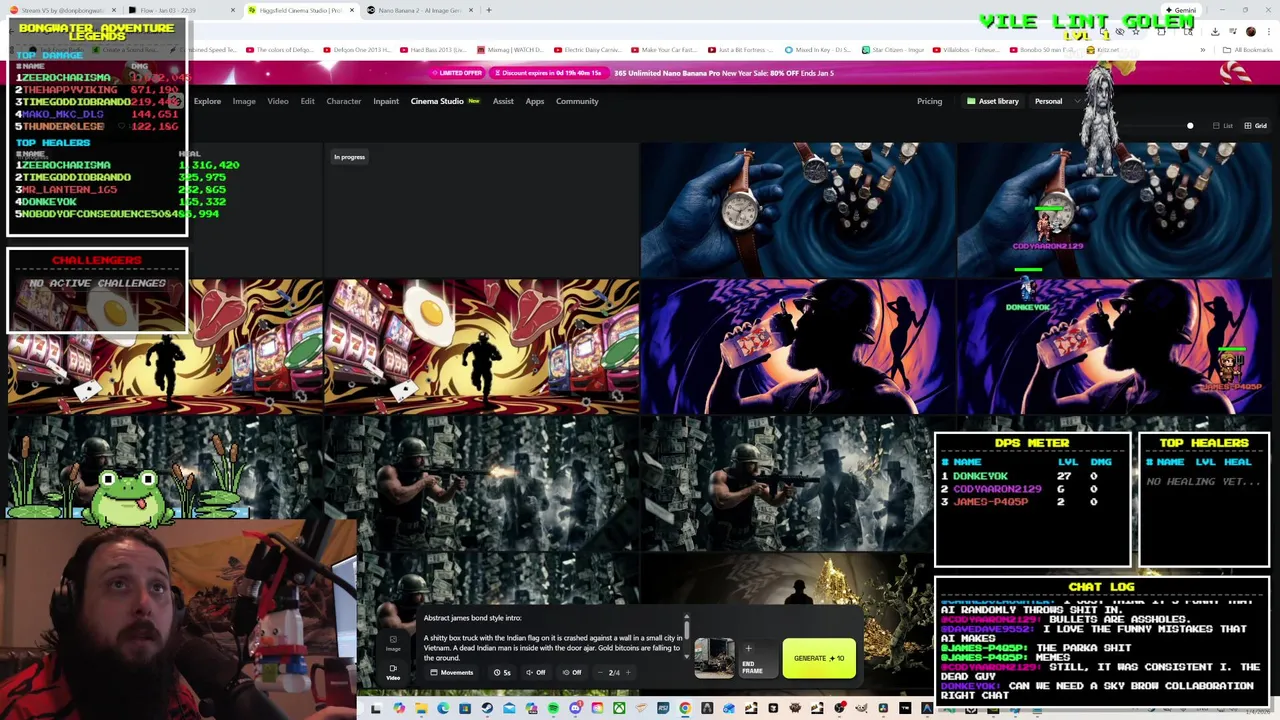Open the Apps menu item

[535, 101]
